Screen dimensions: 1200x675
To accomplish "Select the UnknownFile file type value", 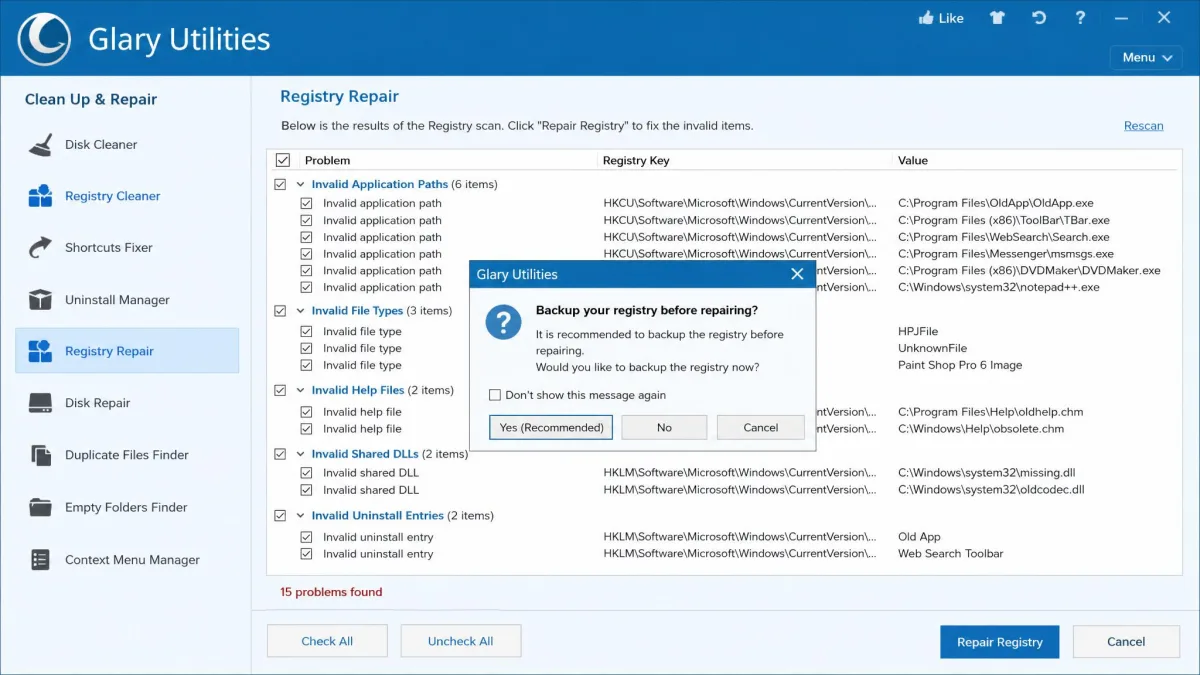I will point(932,348).
